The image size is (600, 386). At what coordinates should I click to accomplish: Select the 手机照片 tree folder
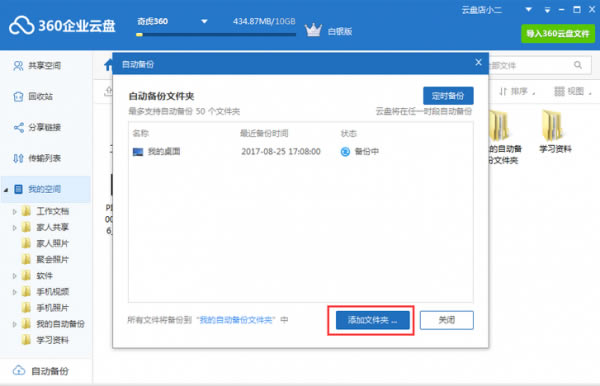click(x=45, y=308)
